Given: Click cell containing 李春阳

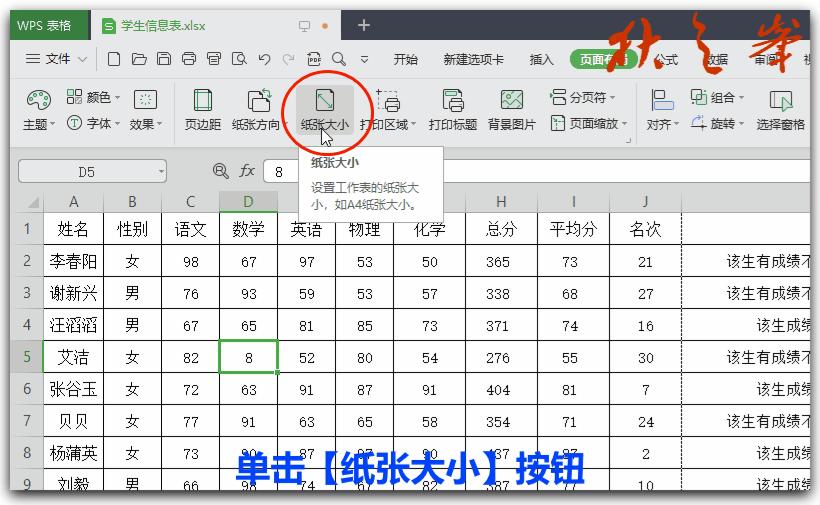Looking at the screenshot, I should tap(74, 261).
